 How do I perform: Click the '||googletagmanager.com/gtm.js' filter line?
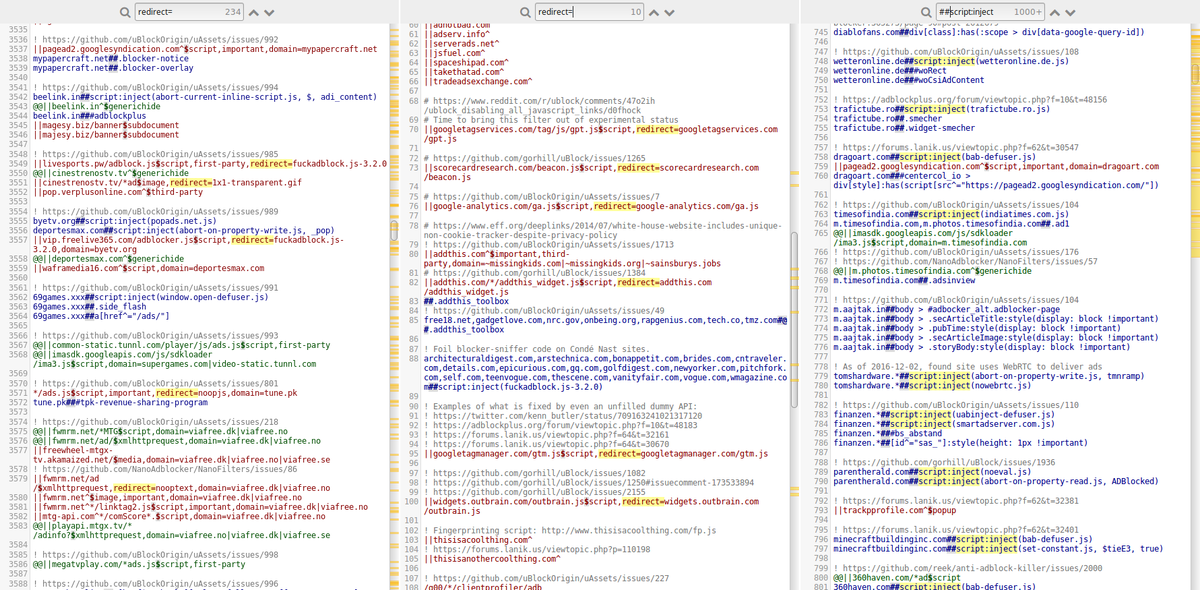click(595, 454)
